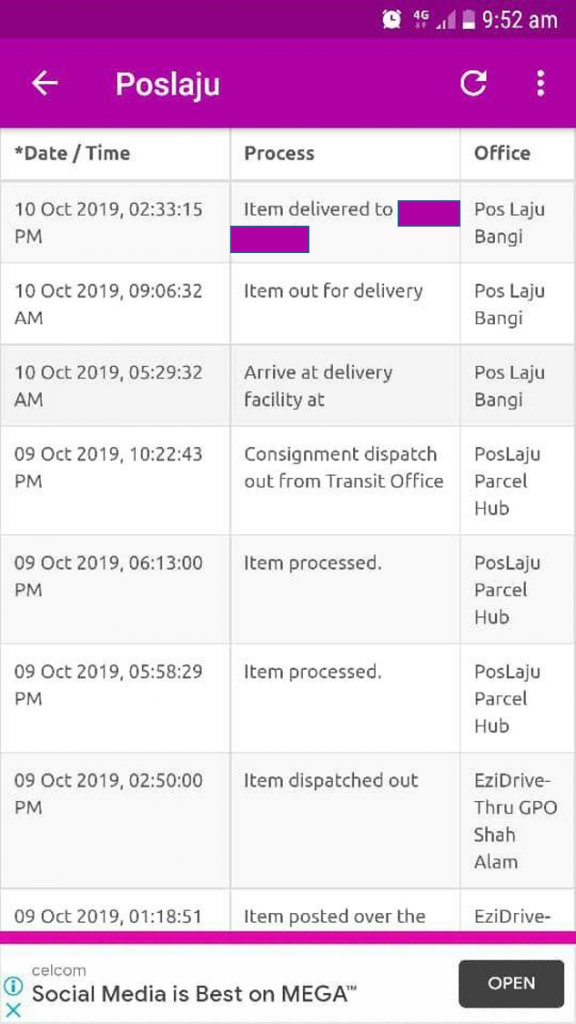Refresh the Poslaju tracking results
Image resolution: width=576 pixels, height=1024 pixels.
click(x=473, y=84)
